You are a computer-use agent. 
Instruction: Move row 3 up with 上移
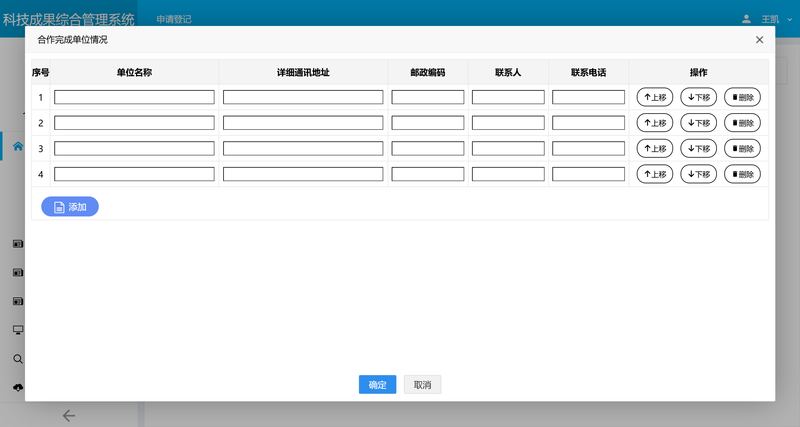click(x=655, y=148)
